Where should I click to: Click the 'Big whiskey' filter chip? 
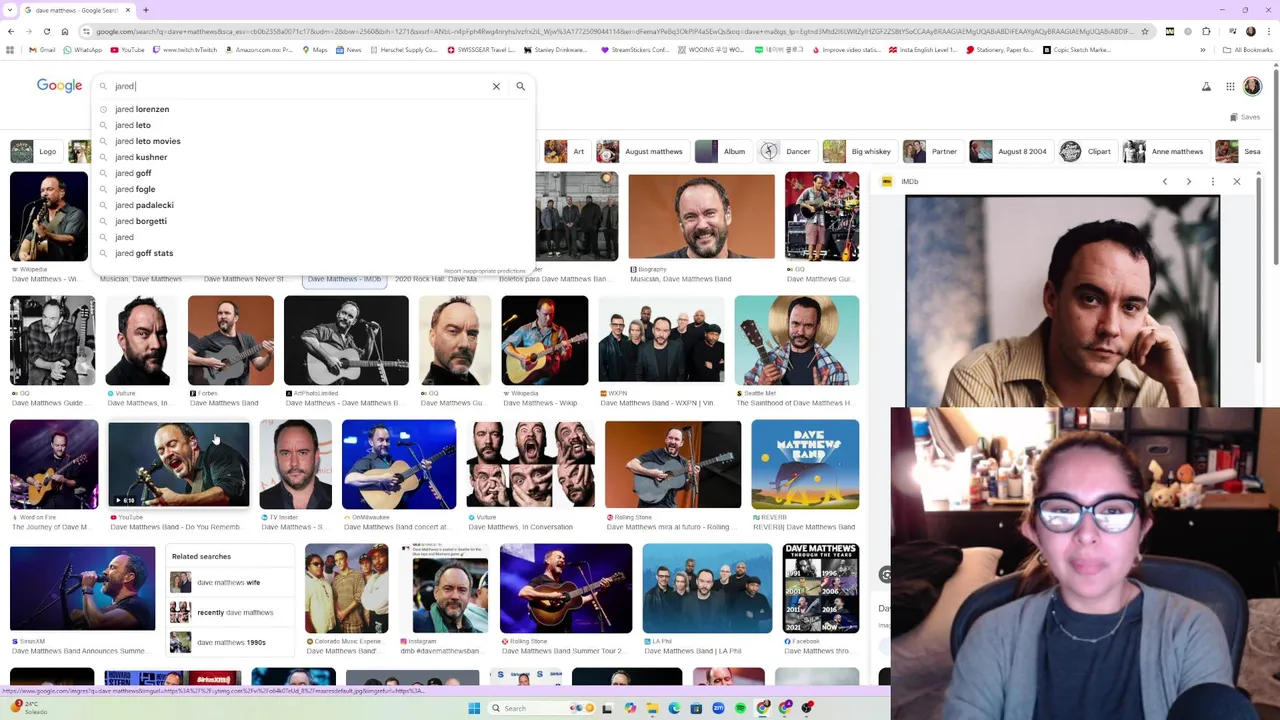coord(858,151)
